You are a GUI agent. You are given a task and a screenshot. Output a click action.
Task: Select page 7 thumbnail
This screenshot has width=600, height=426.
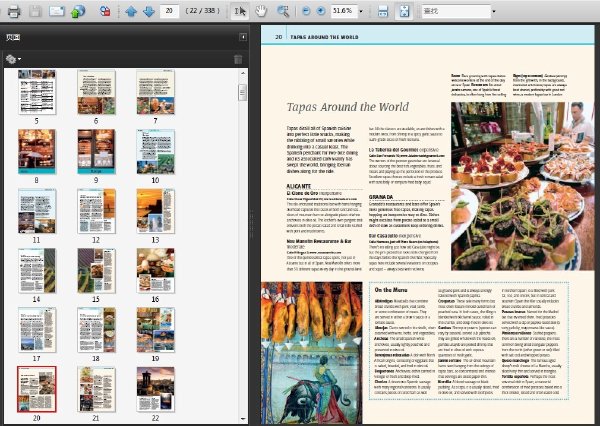point(155,92)
